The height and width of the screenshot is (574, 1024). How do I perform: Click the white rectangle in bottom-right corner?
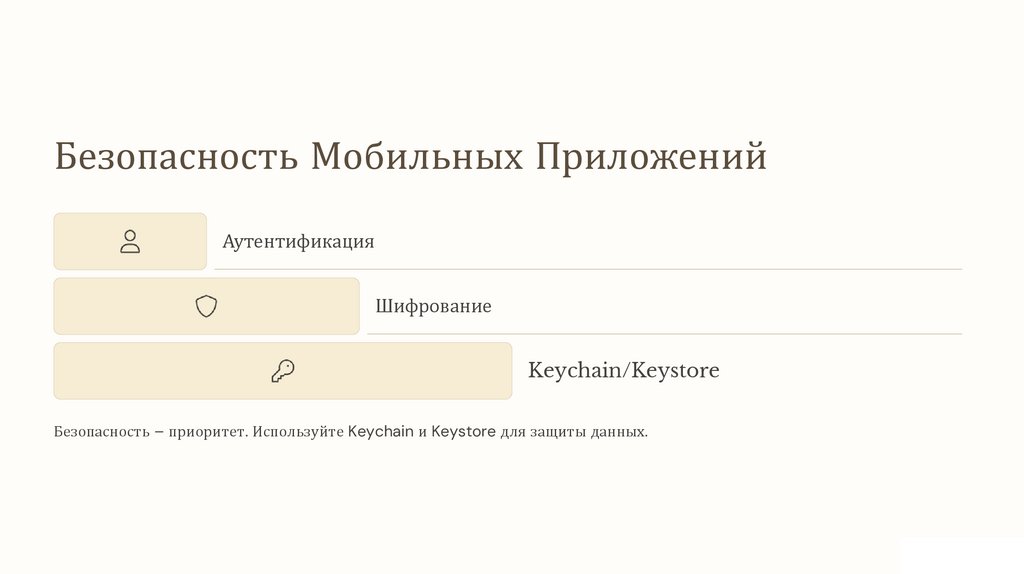960,556
